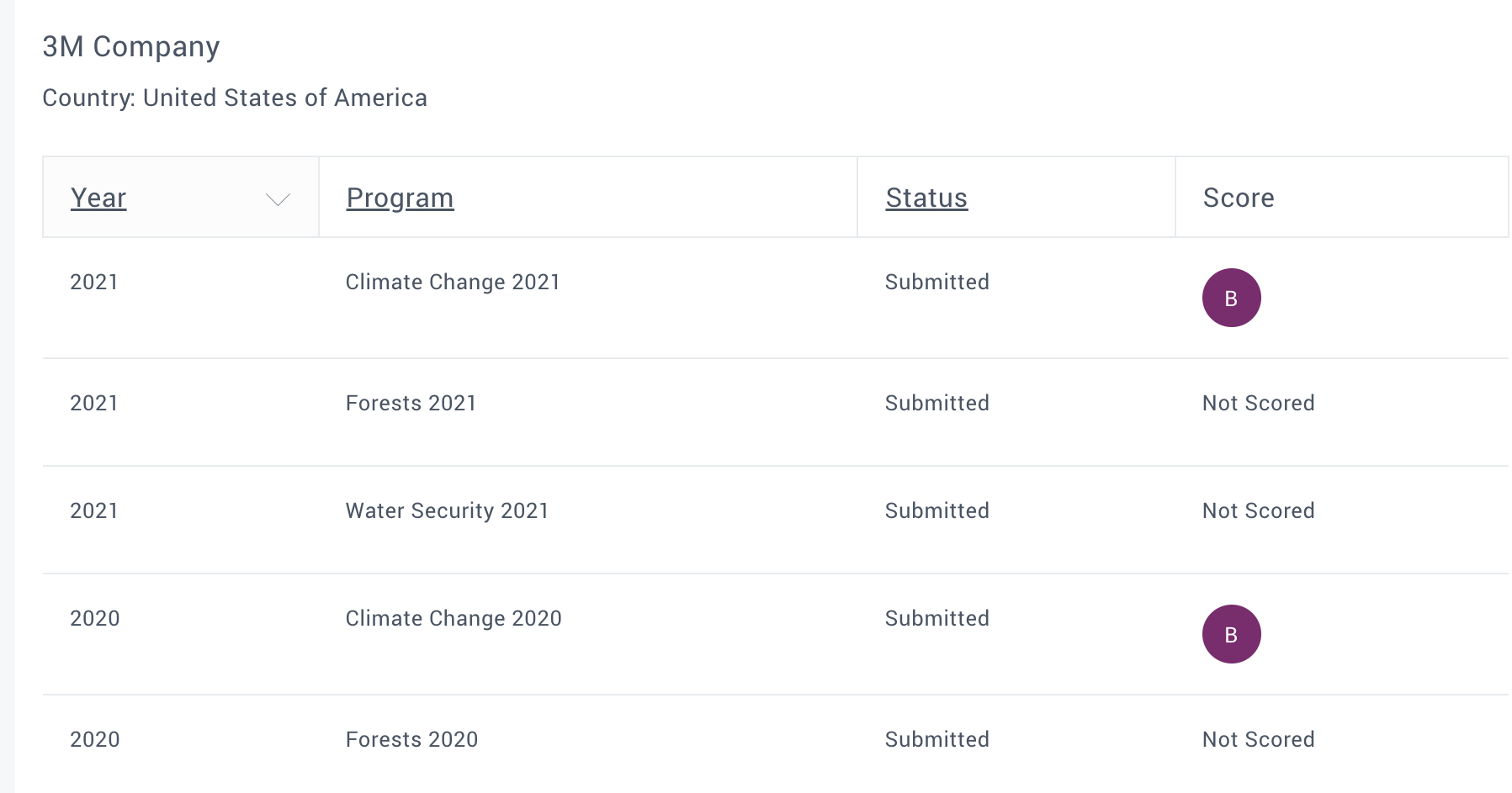Click Not Scored for Forests 2021
The width and height of the screenshot is (1512, 793).
click(x=1258, y=403)
